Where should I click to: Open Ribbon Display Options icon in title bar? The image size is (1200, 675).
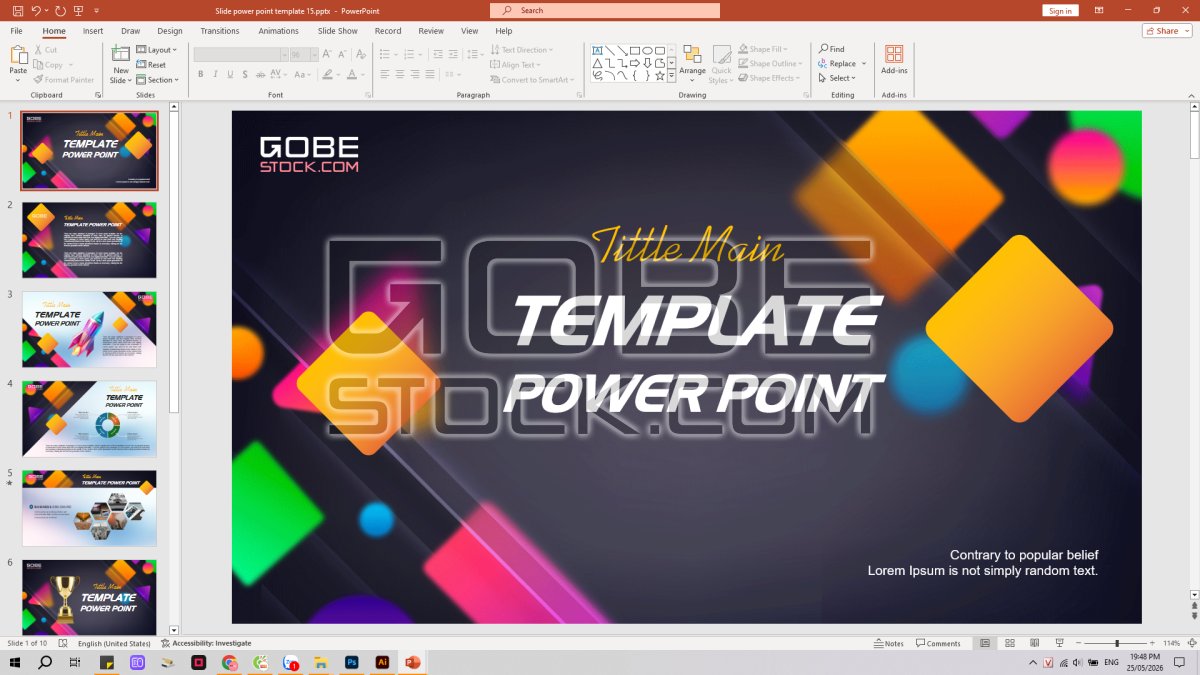point(1099,10)
